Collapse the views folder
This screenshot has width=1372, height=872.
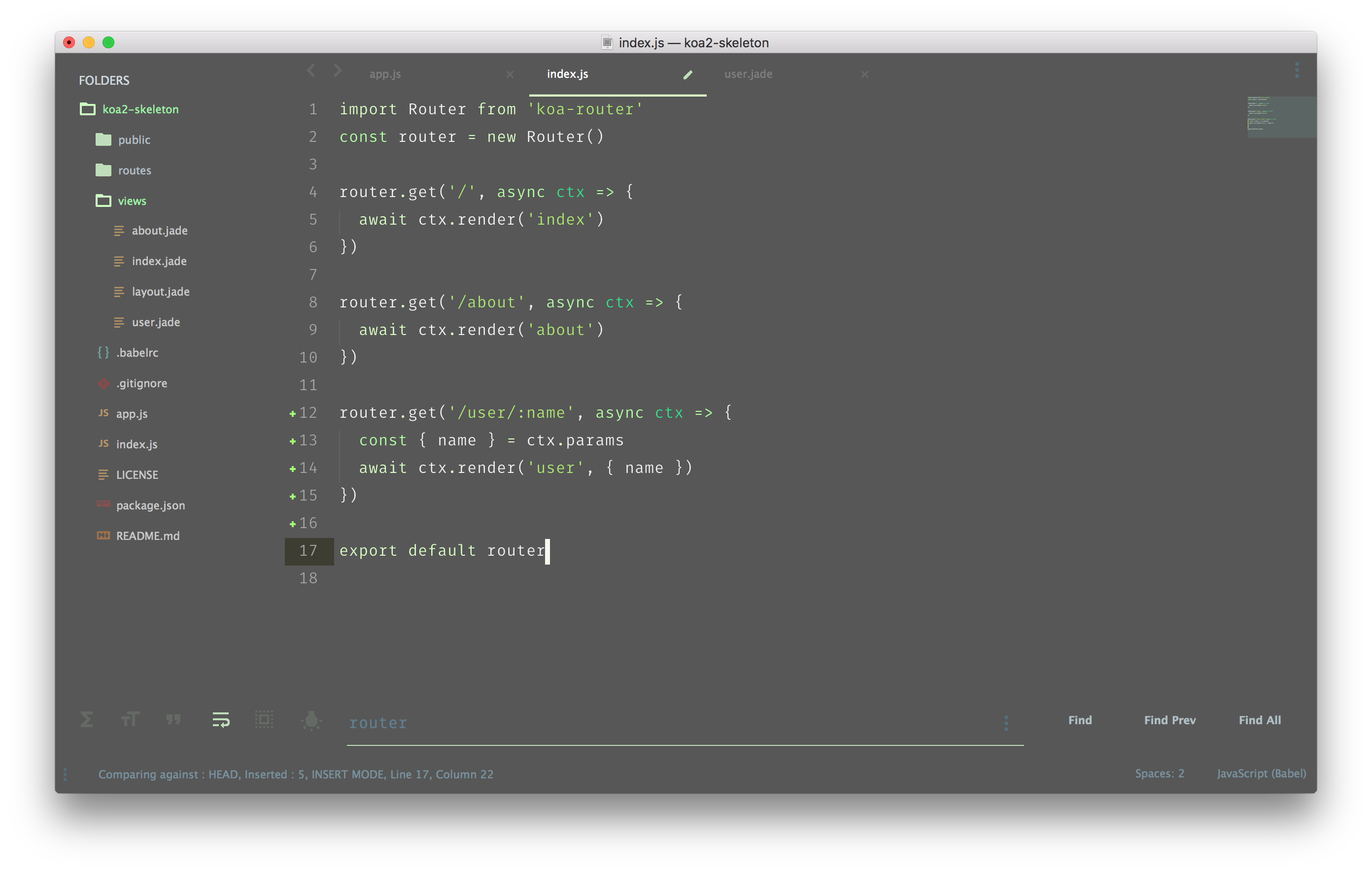pos(132,201)
